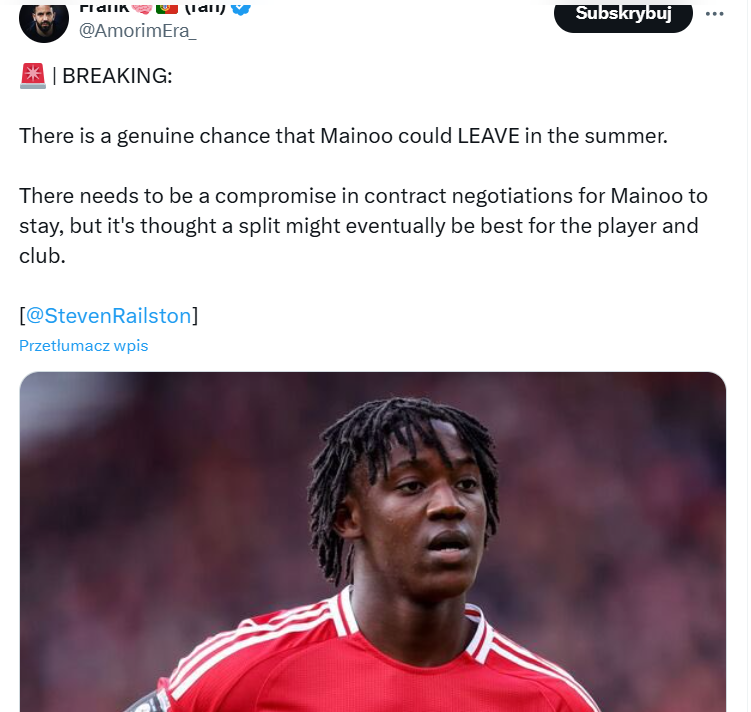This screenshot has width=751, height=712.
Task: Open the @AmorimEra_ handle link
Action: coord(137,31)
